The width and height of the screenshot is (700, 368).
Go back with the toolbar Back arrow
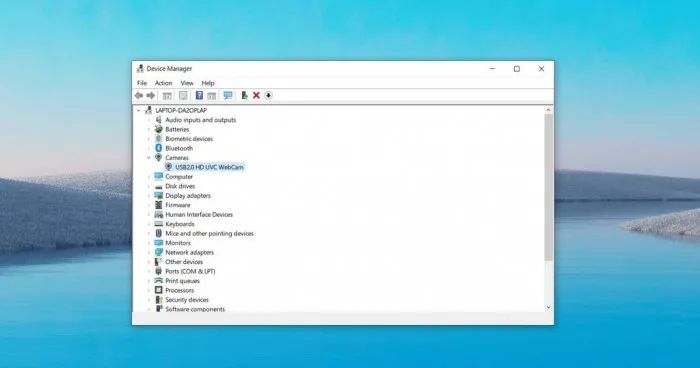[139, 96]
